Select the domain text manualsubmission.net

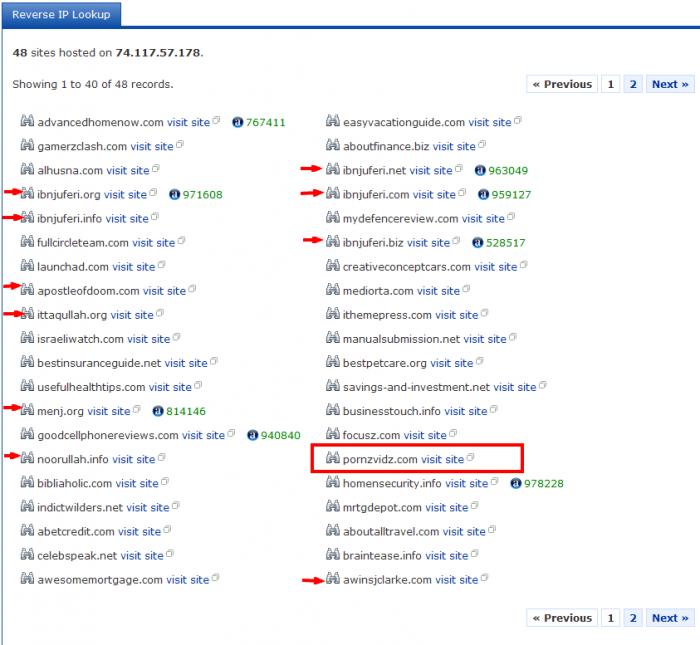[x=401, y=339]
